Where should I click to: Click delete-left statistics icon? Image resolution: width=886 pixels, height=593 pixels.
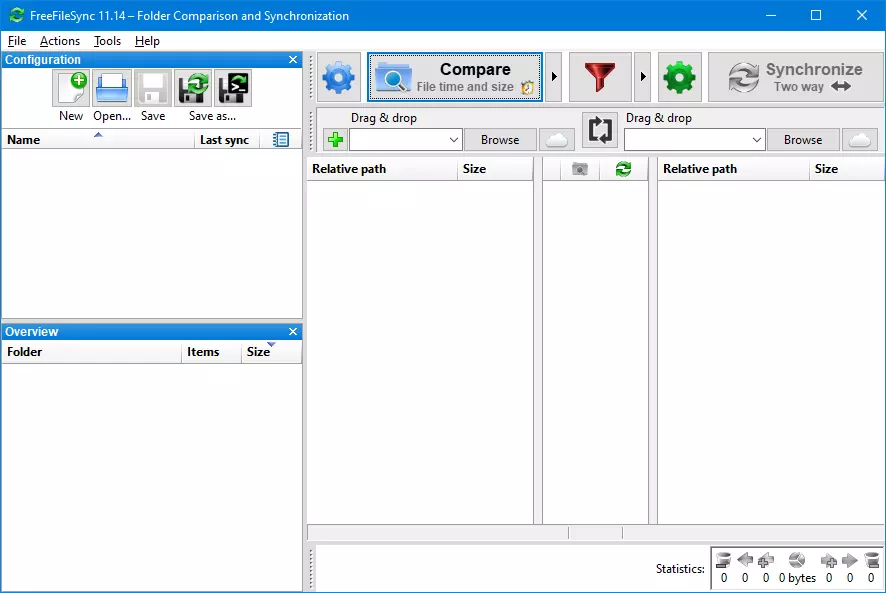pos(723,560)
